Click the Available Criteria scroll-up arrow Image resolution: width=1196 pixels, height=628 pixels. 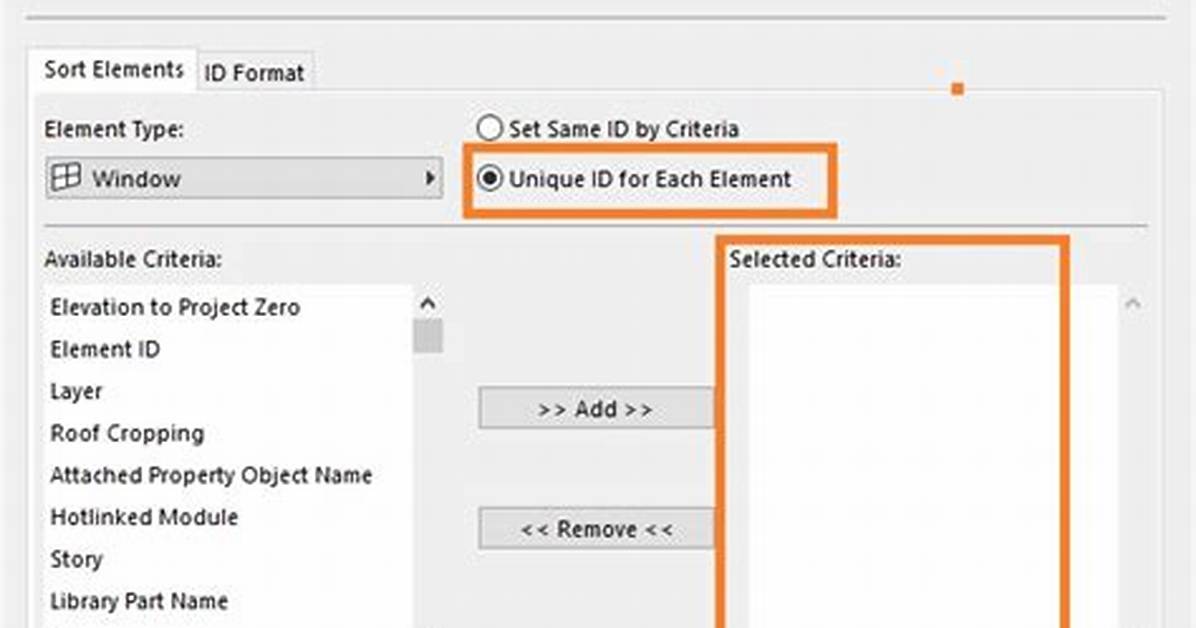point(428,304)
